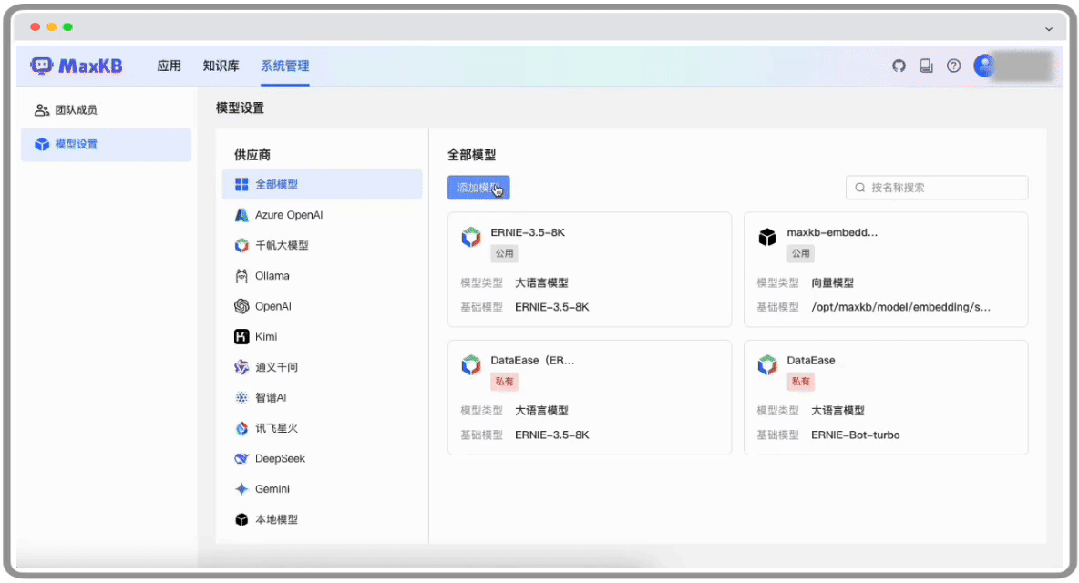Switch to the 知识库 tab
Screen dimensions: 1079x583
221,66
